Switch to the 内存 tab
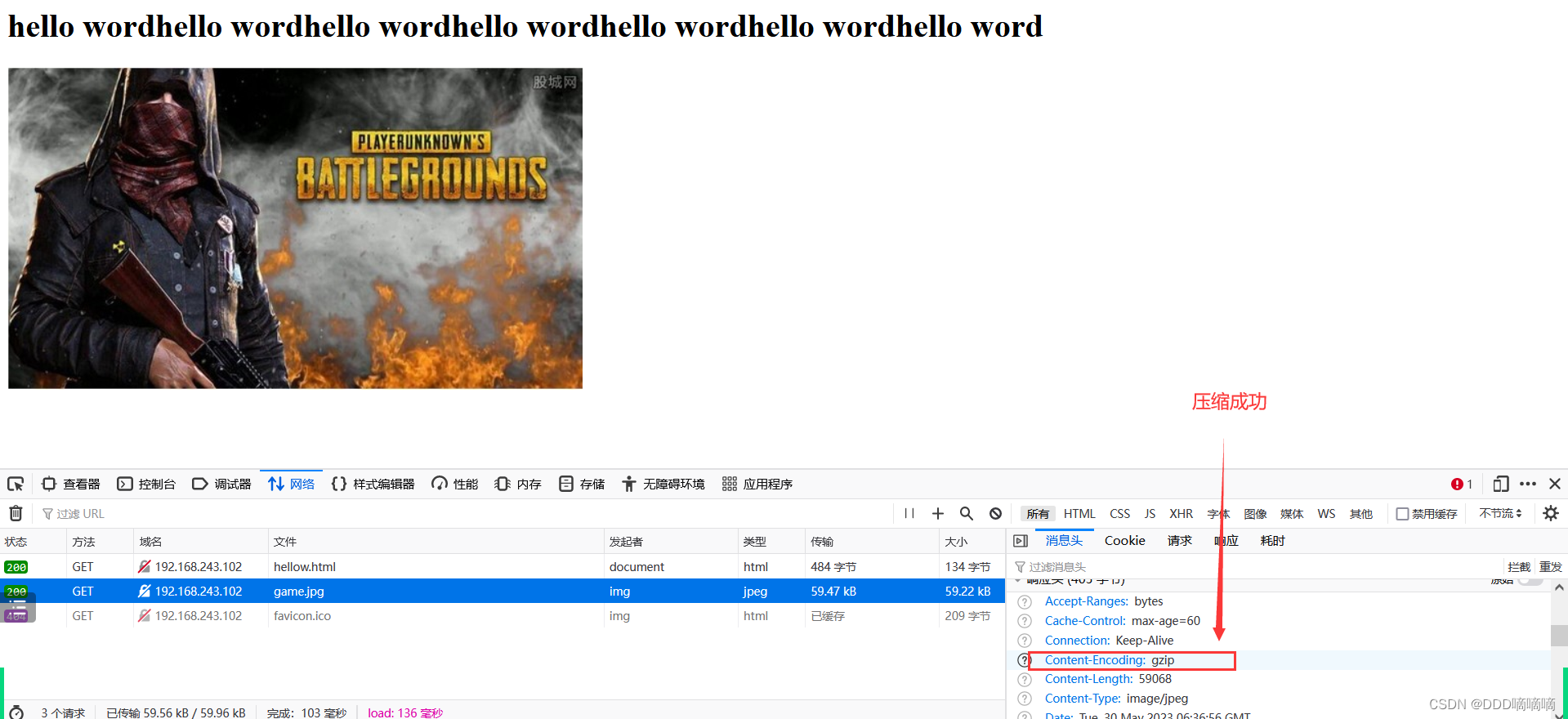The image size is (1568, 719). (x=519, y=484)
